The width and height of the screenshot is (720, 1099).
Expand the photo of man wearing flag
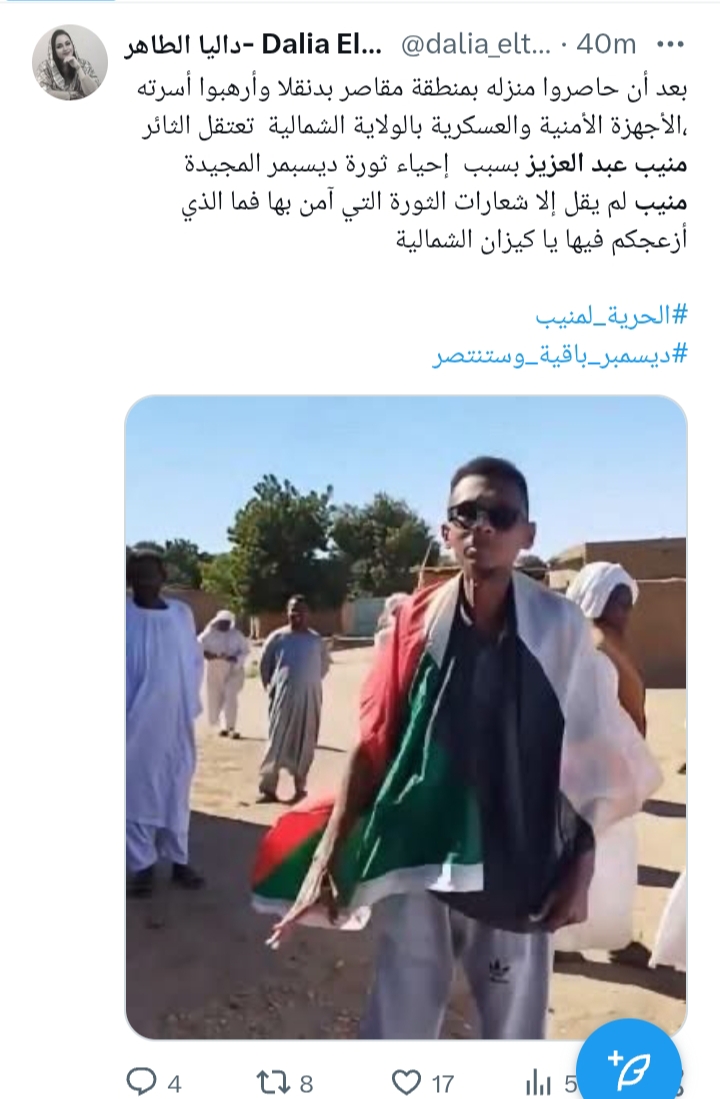pyautogui.click(x=407, y=716)
